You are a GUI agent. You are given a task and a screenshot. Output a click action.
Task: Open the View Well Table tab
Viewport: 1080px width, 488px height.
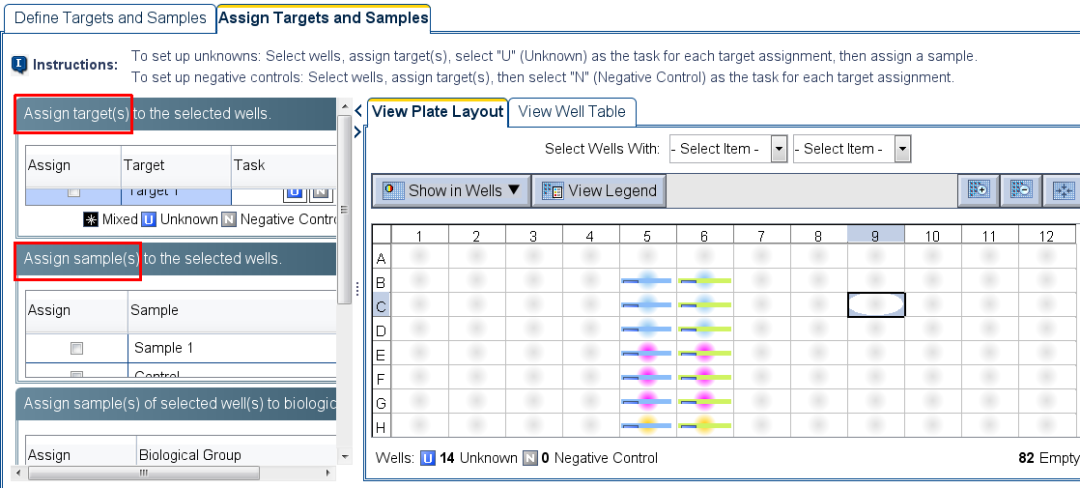coord(572,112)
